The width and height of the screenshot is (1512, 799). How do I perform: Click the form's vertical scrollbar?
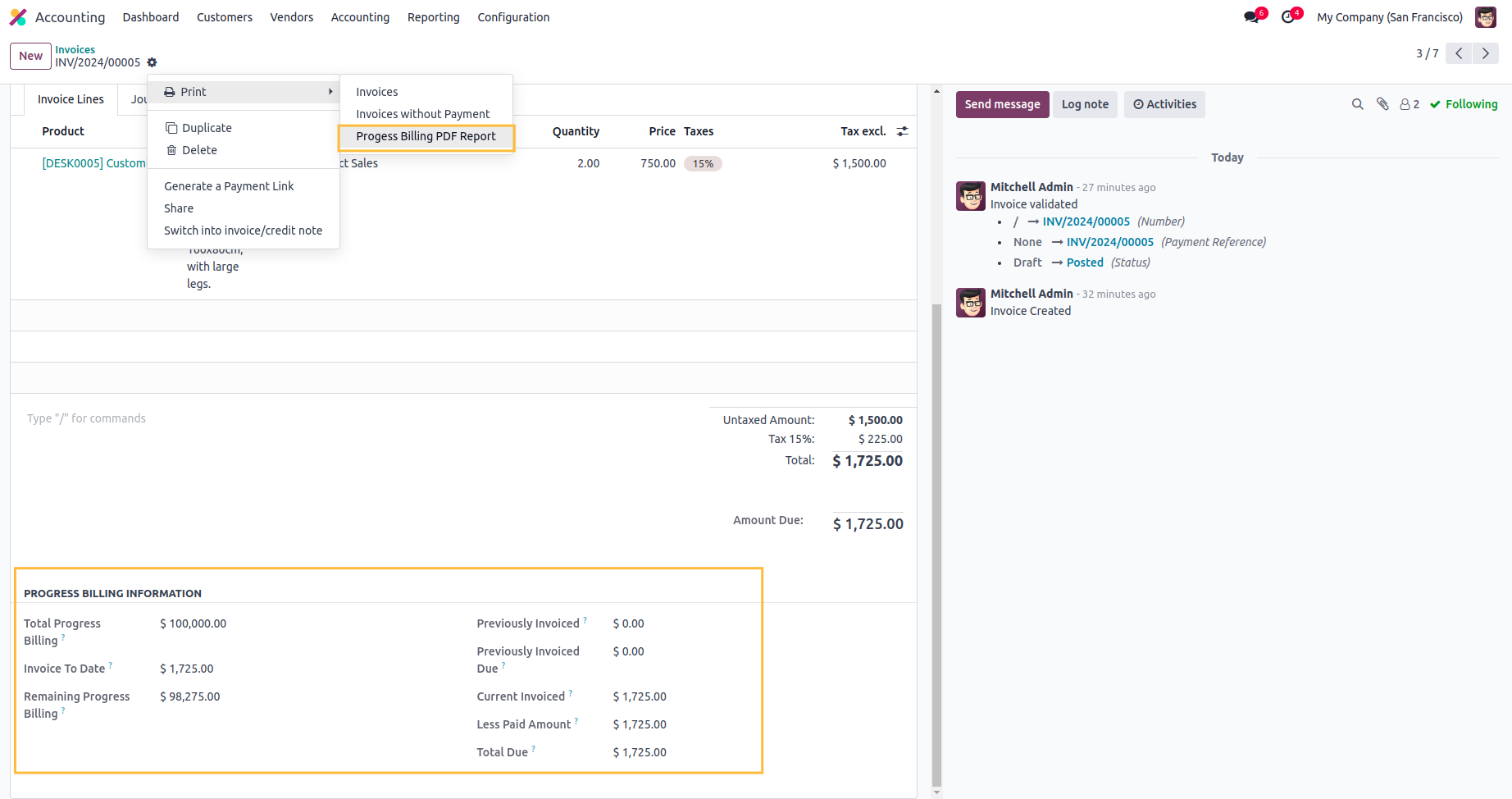click(x=936, y=541)
